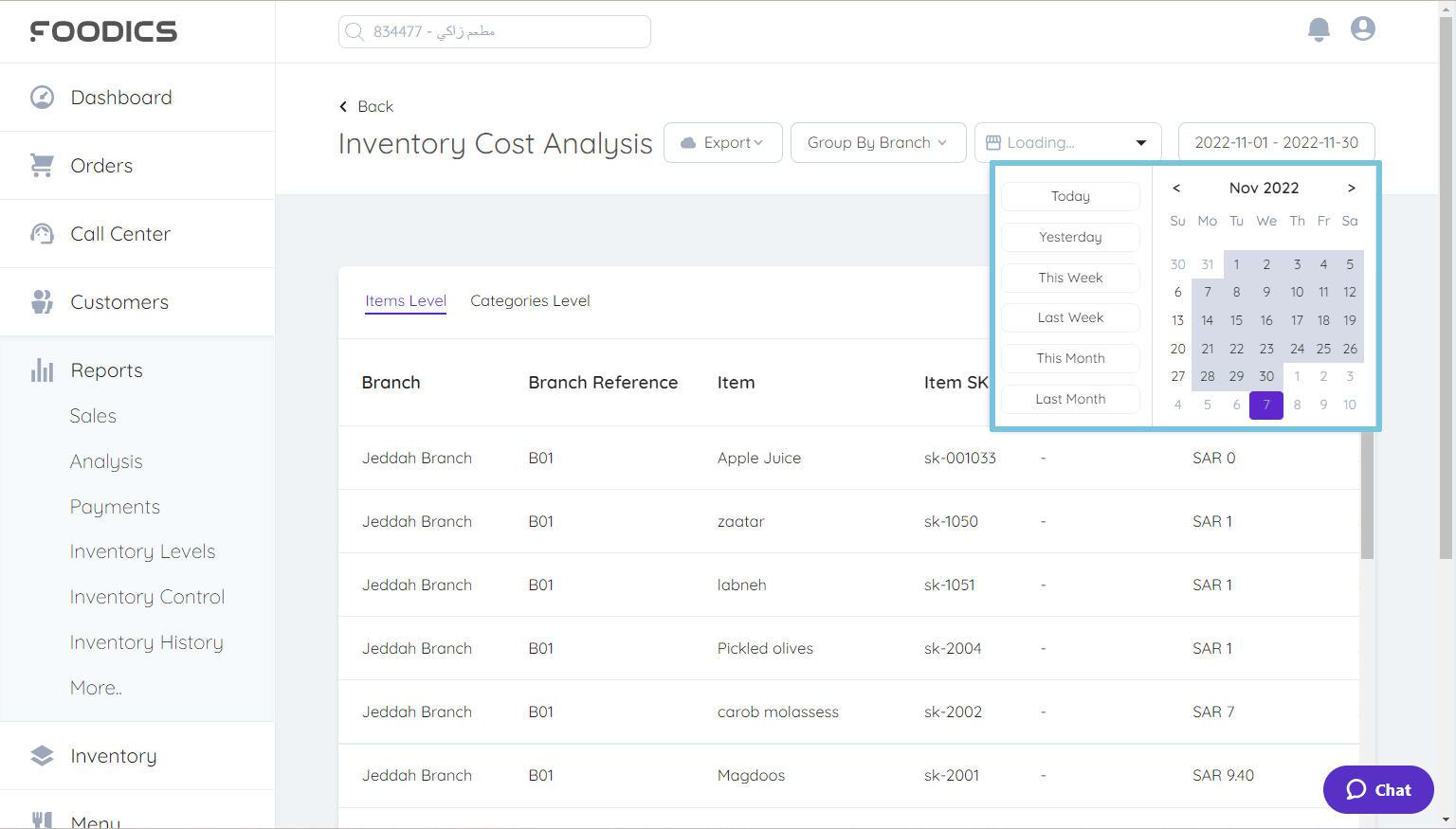Click the Branch Reference column header
Image resolution: width=1456 pixels, height=829 pixels.
pyautogui.click(x=603, y=383)
